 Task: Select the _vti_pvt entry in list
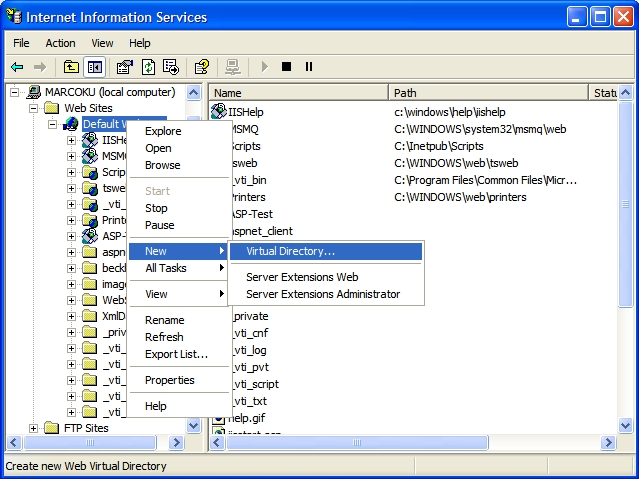coord(251,367)
